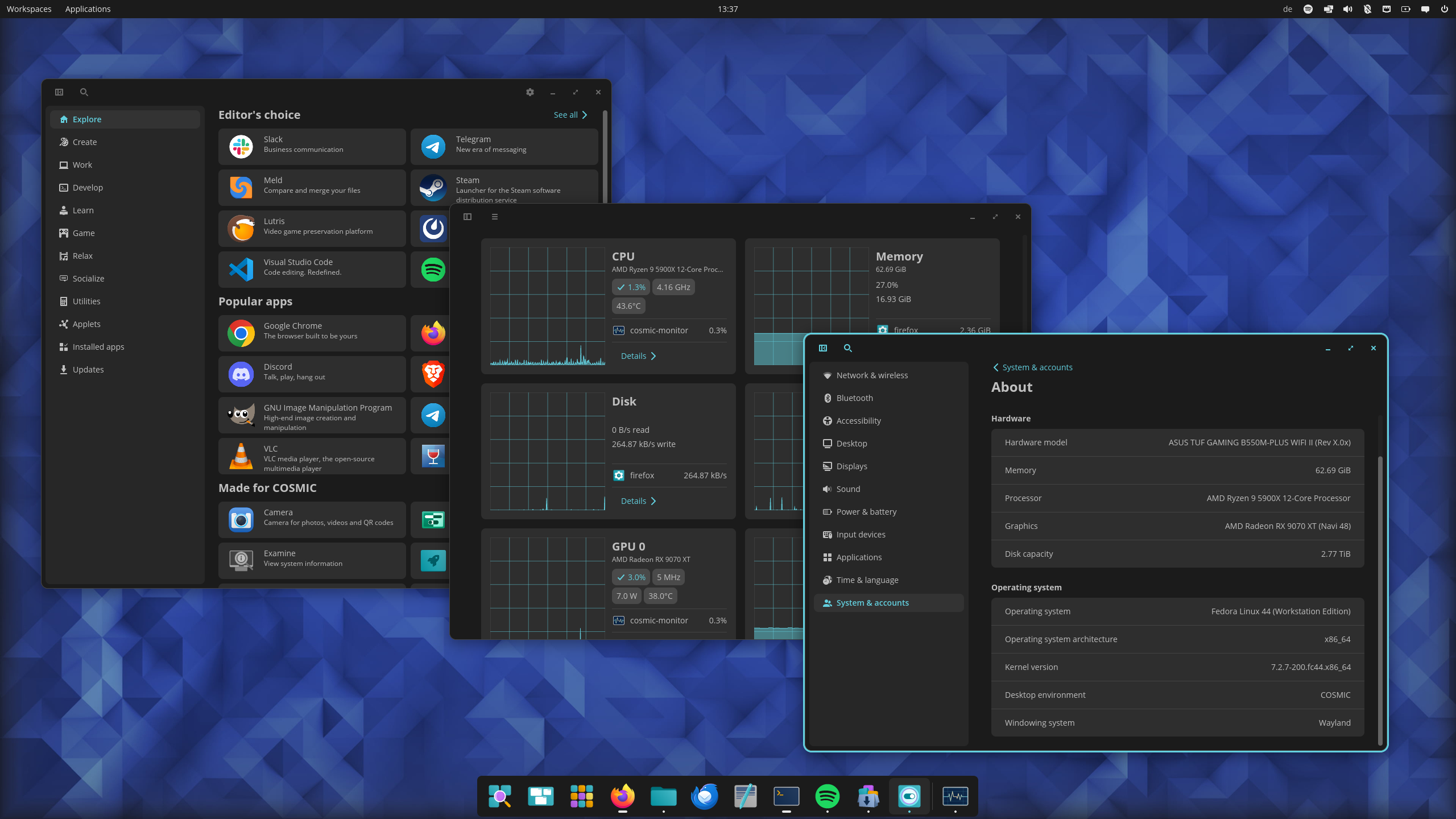Expand Disk Details in the system monitor
1456x819 pixels.
pos(639,501)
